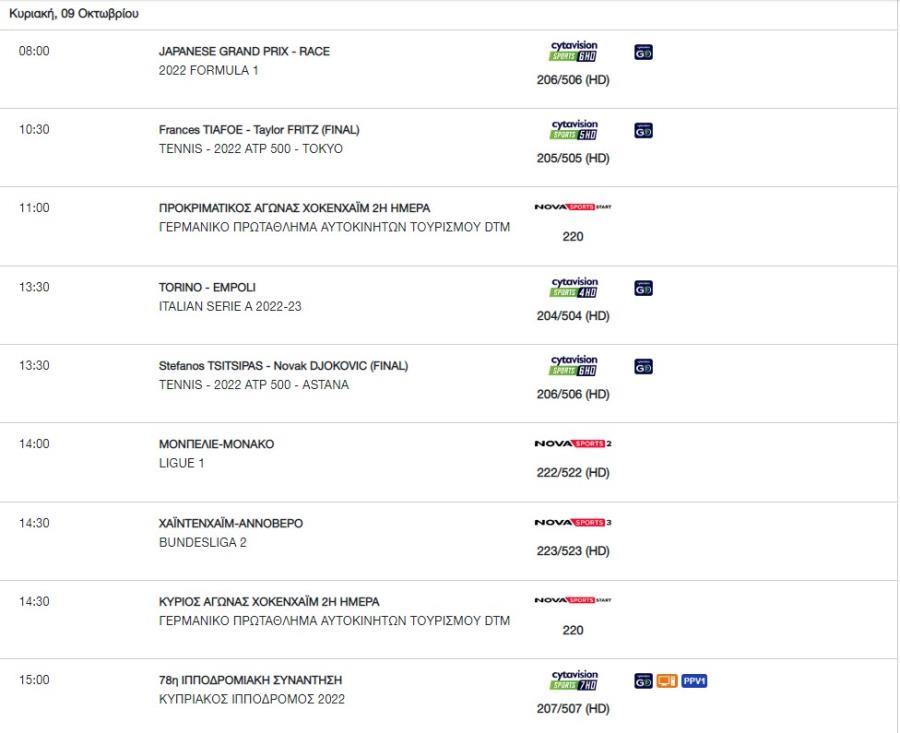Click the GO icon for Torino - Empoli
This screenshot has width=900, height=733.
pos(643,288)
